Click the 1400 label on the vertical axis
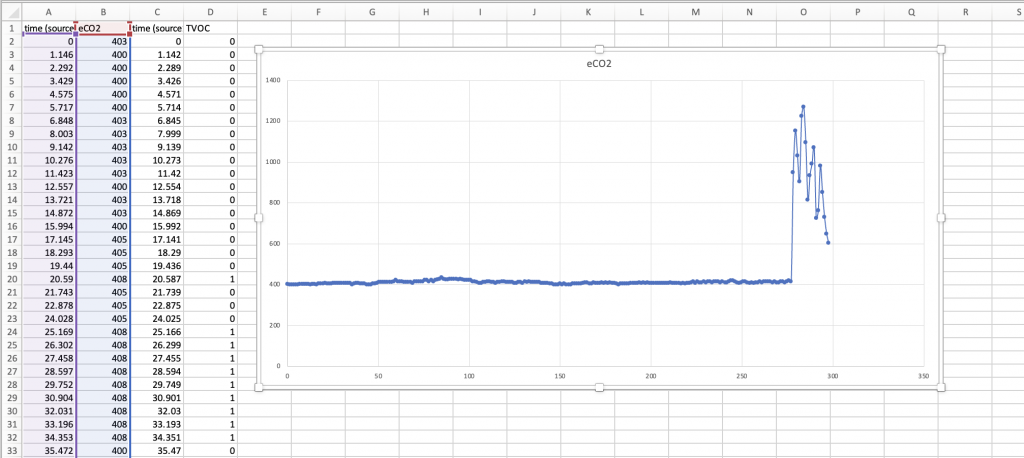The image size is (1024, 458). coord(273,79)
